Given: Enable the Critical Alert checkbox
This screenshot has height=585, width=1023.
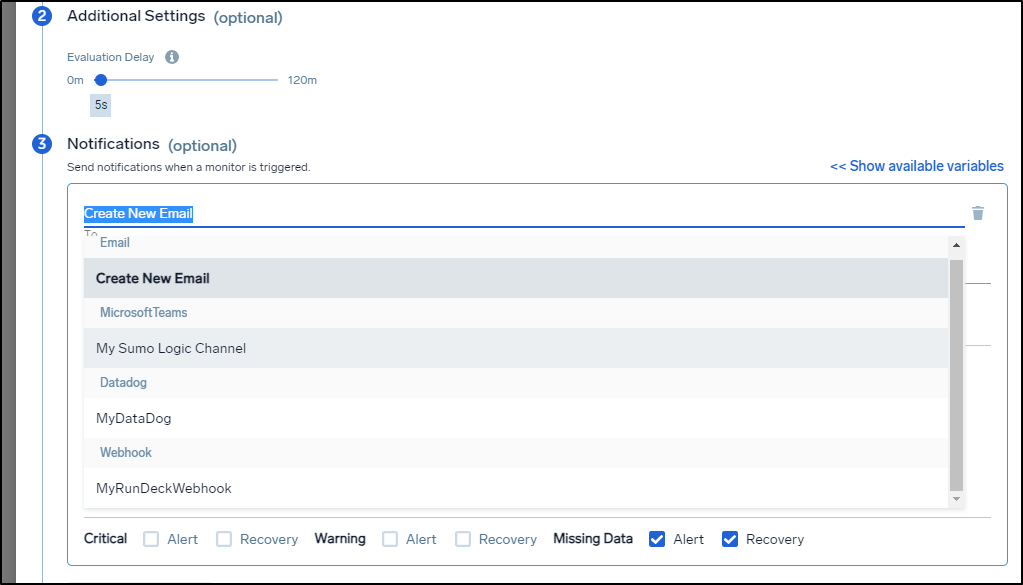Looking at the screenshot, I should click(x=151, y=539).
